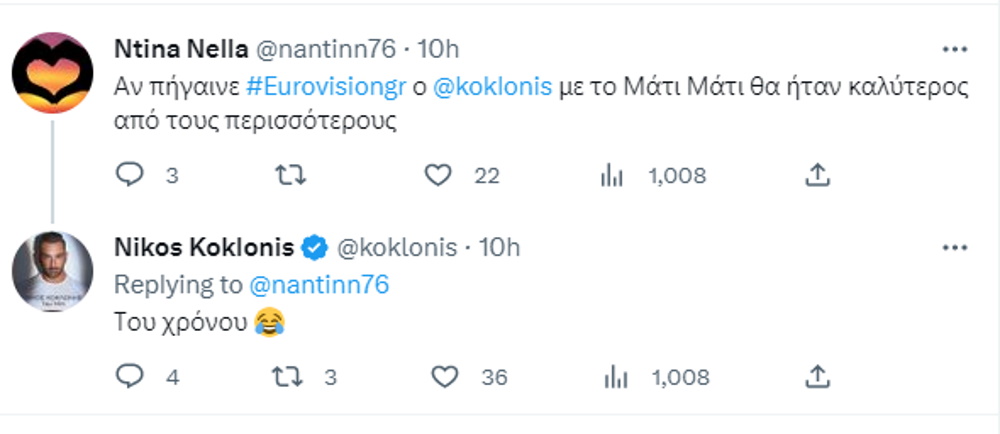Click the blue verified badge

(314, 247)
